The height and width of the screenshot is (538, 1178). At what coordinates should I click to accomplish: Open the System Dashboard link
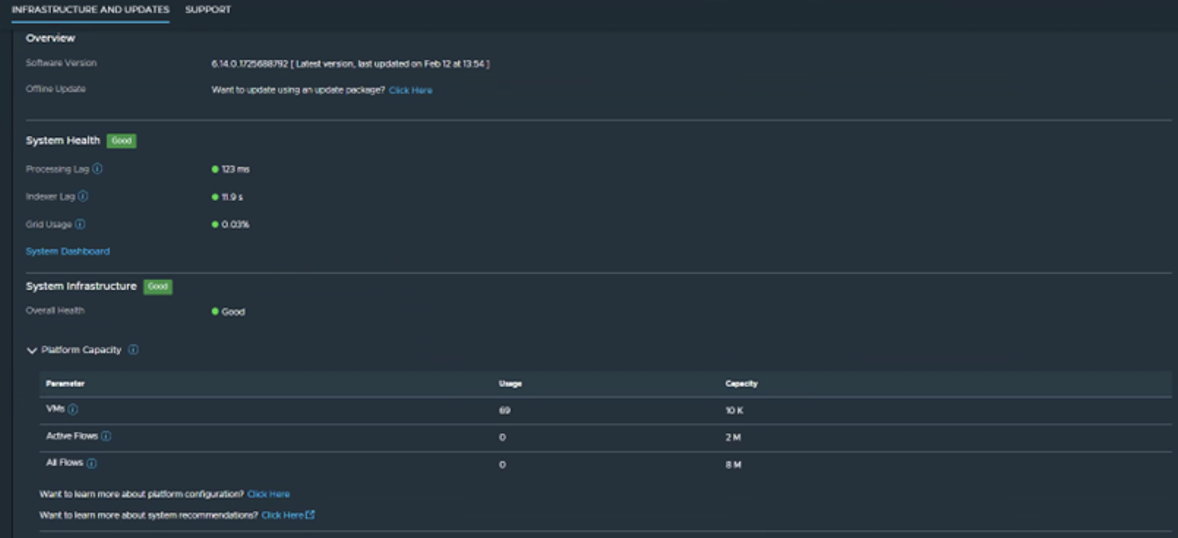(x=67, y=251)
